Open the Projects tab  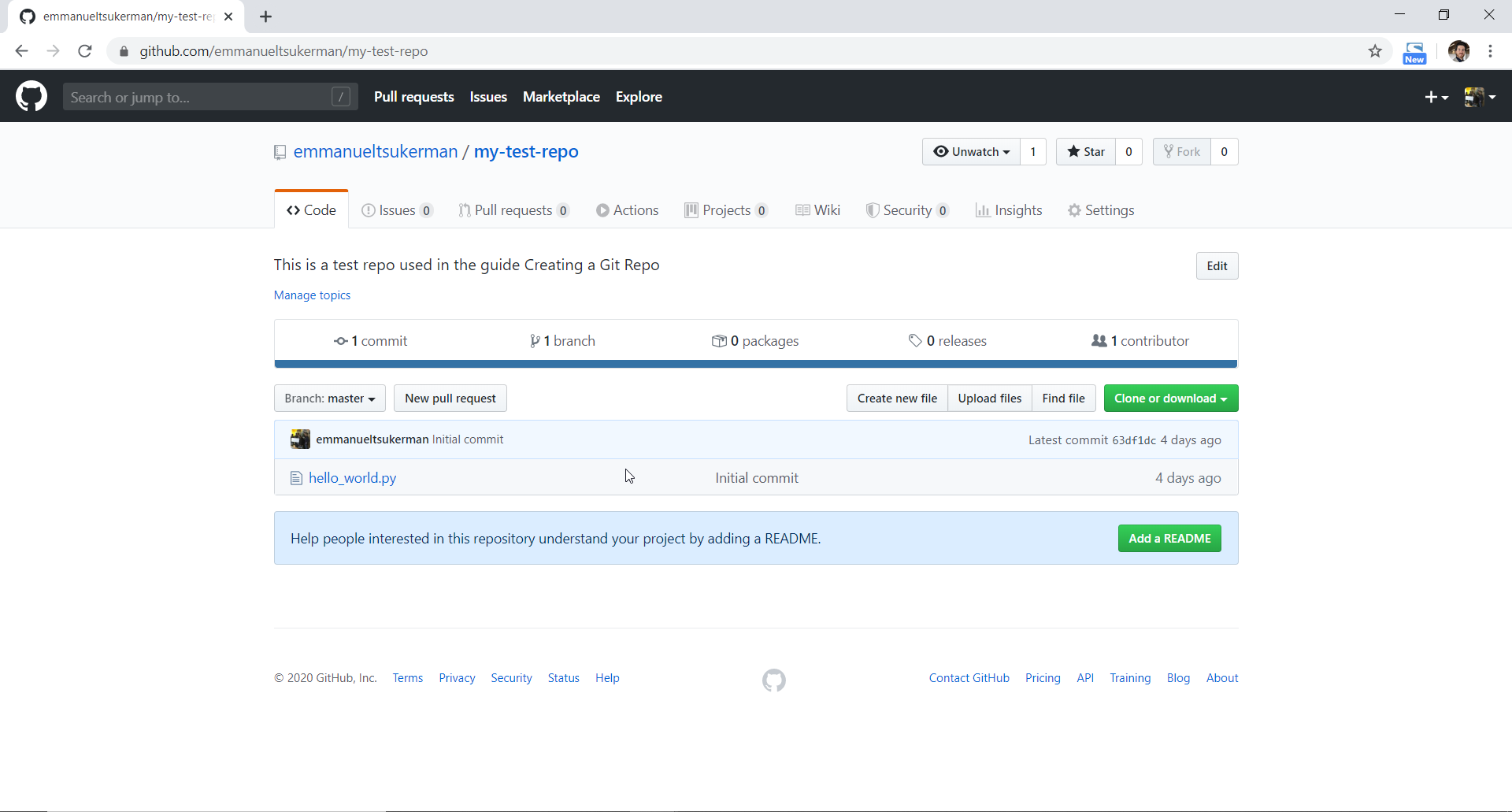click(x=726, y=210)
